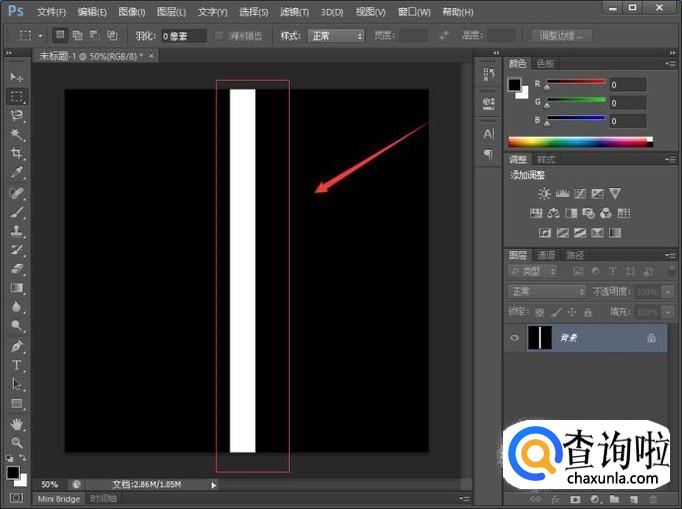Screen dimensions: 682x509
Task: Open the layer blend mode 正常 dropdown
Action: click(547, 291)
